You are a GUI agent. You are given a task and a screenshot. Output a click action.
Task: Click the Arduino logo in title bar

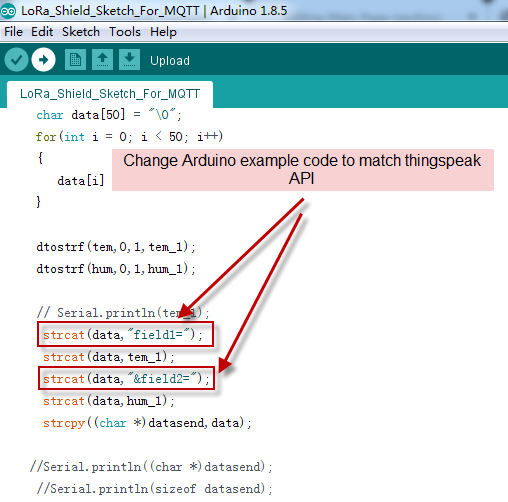click(x=8, y=11)
